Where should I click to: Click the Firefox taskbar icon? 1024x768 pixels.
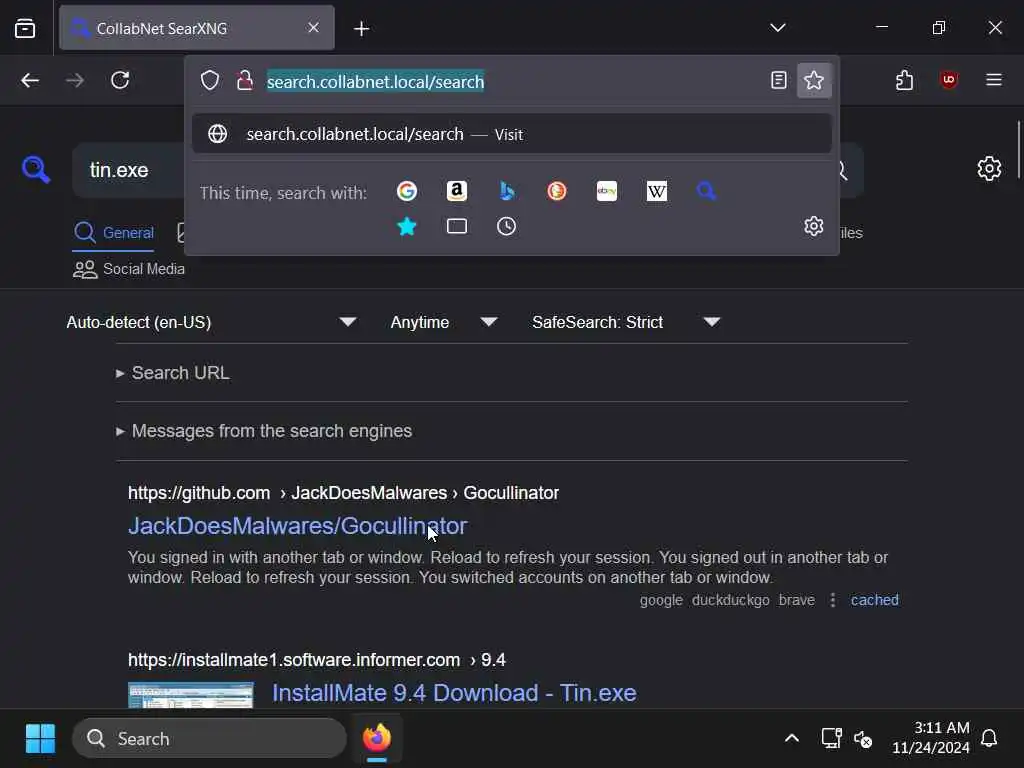click(377, 739)
